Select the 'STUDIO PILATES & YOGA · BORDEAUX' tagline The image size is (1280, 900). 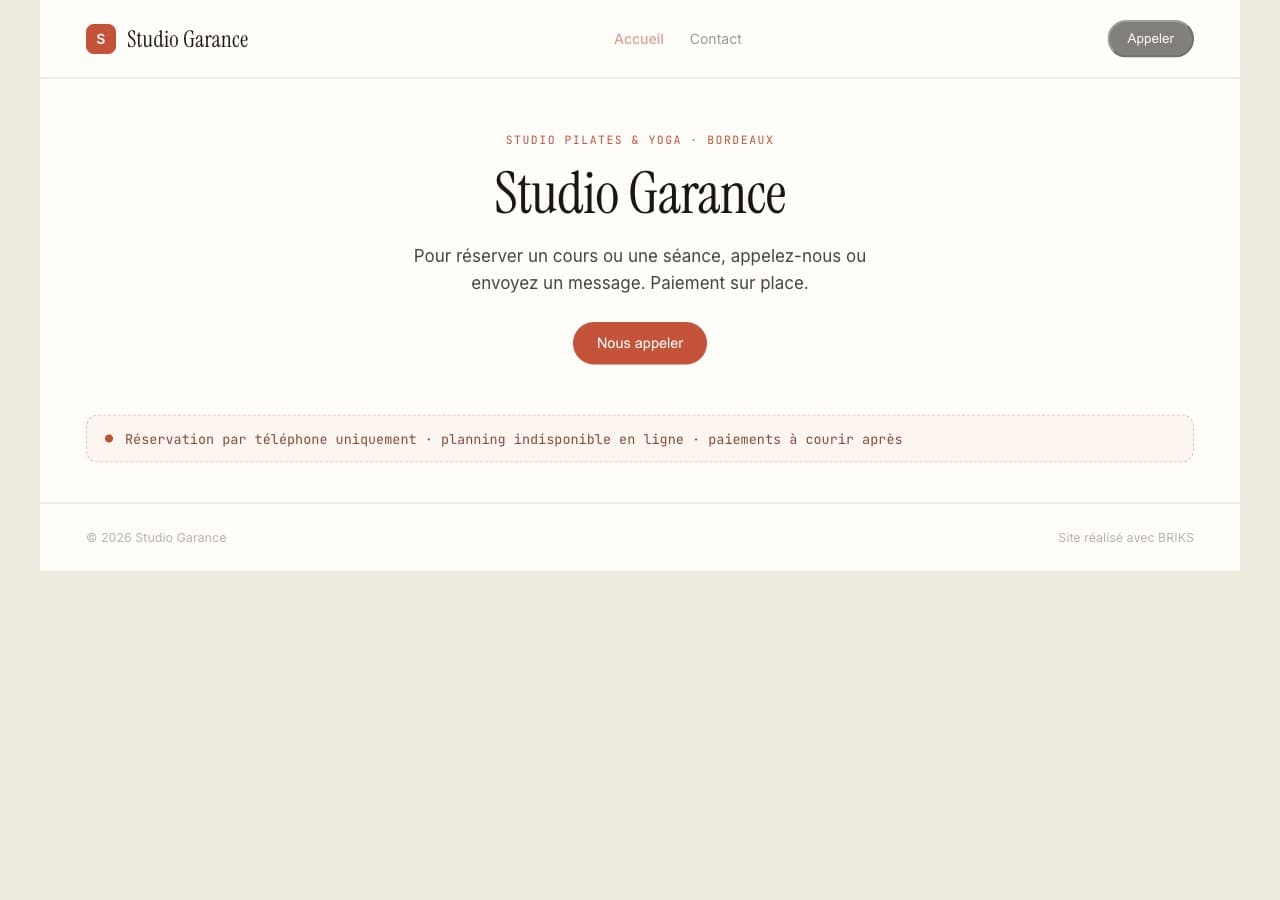tap(640, 140)
